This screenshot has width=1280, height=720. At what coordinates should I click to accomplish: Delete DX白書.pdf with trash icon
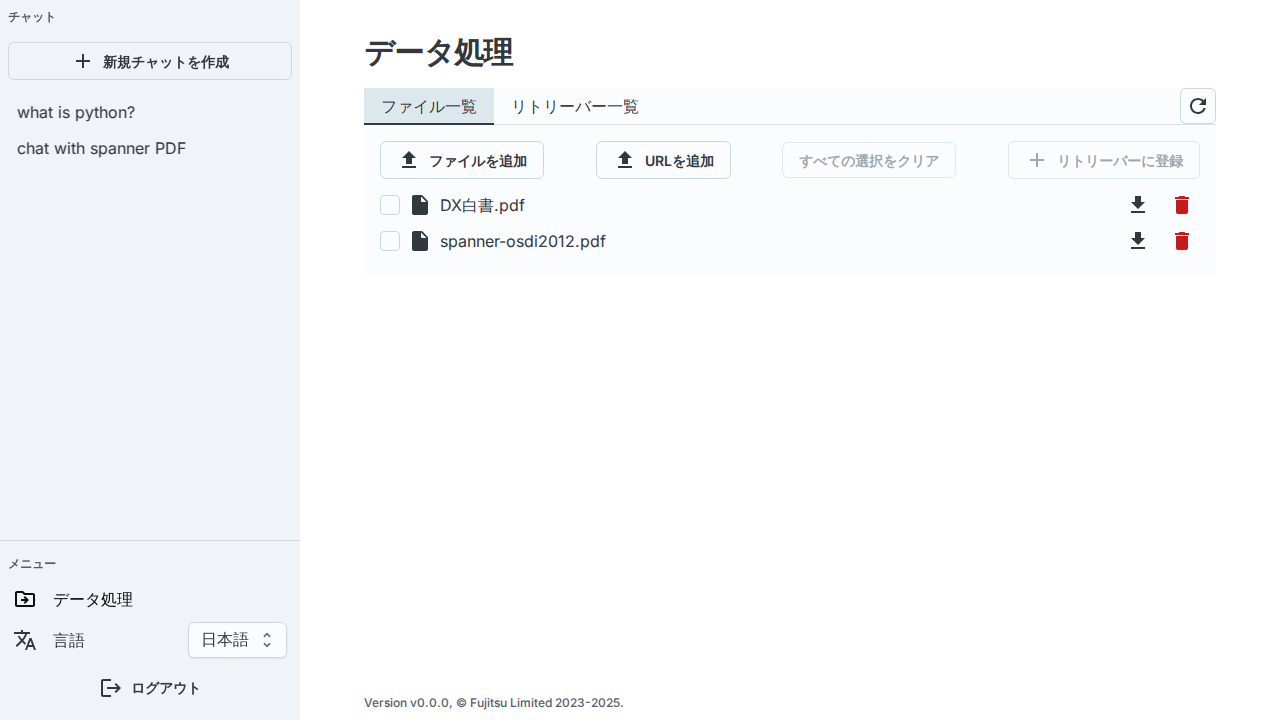click(x=1182, y=205)
